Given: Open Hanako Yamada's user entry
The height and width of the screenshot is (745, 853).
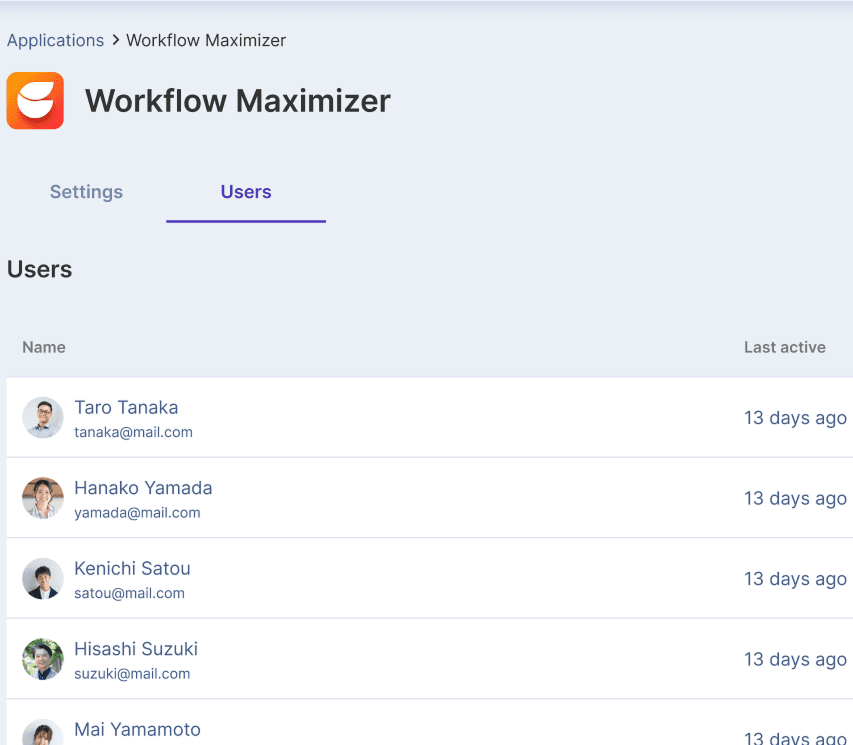Looking at the screenshot, I should [143, 488].
